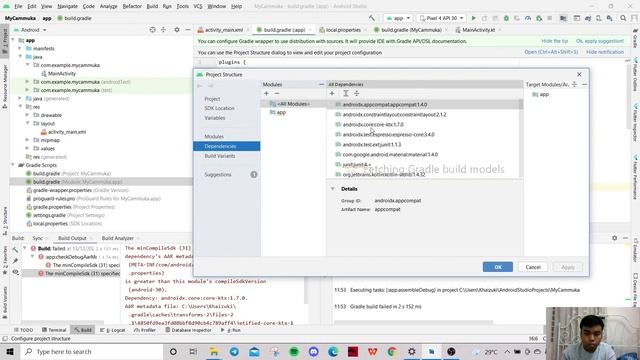Open the Tools menu
640x360 pixels.
[182, 6]
